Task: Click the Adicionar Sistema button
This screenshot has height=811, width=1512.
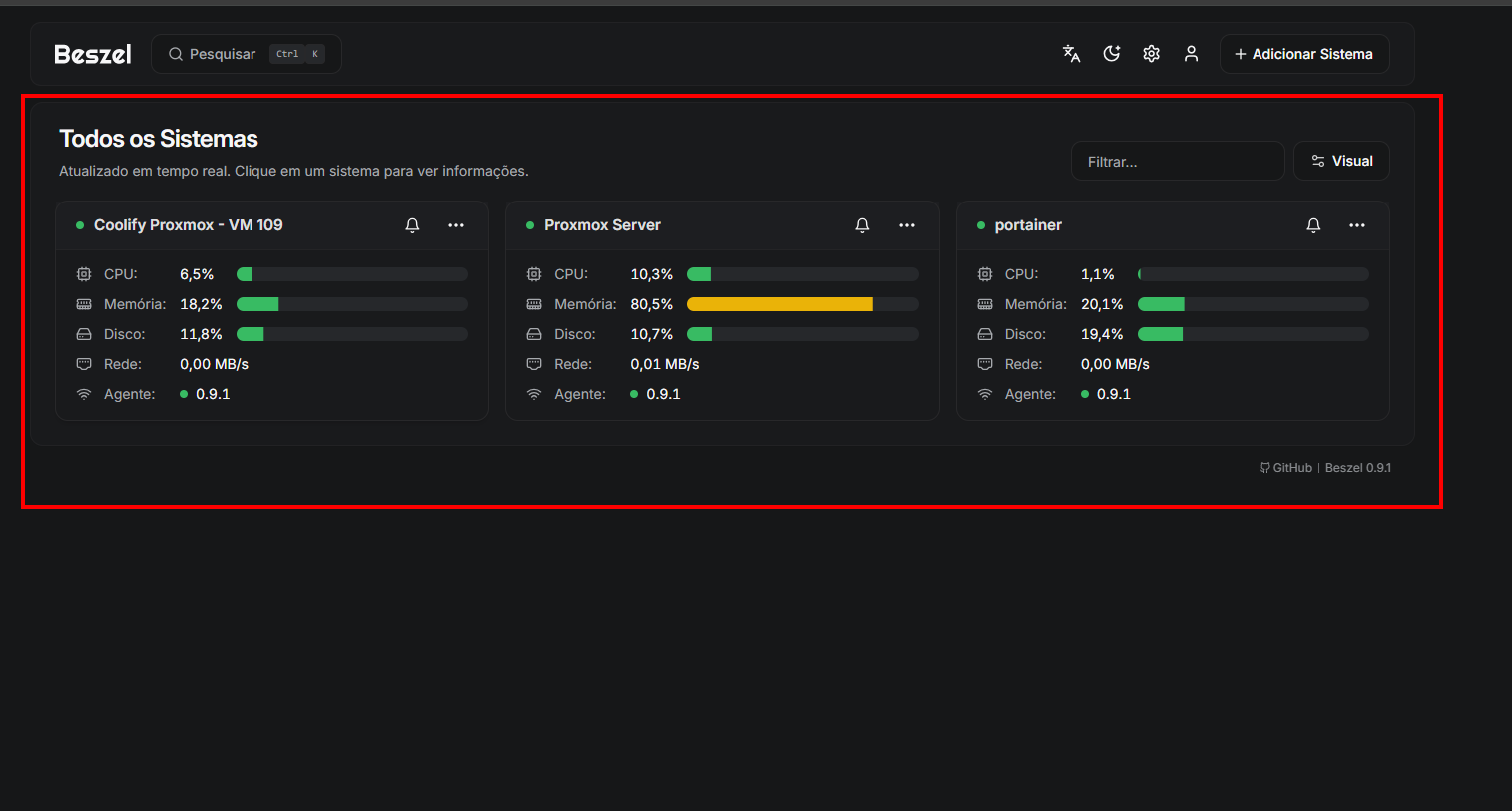Action: click(1303, 54)
